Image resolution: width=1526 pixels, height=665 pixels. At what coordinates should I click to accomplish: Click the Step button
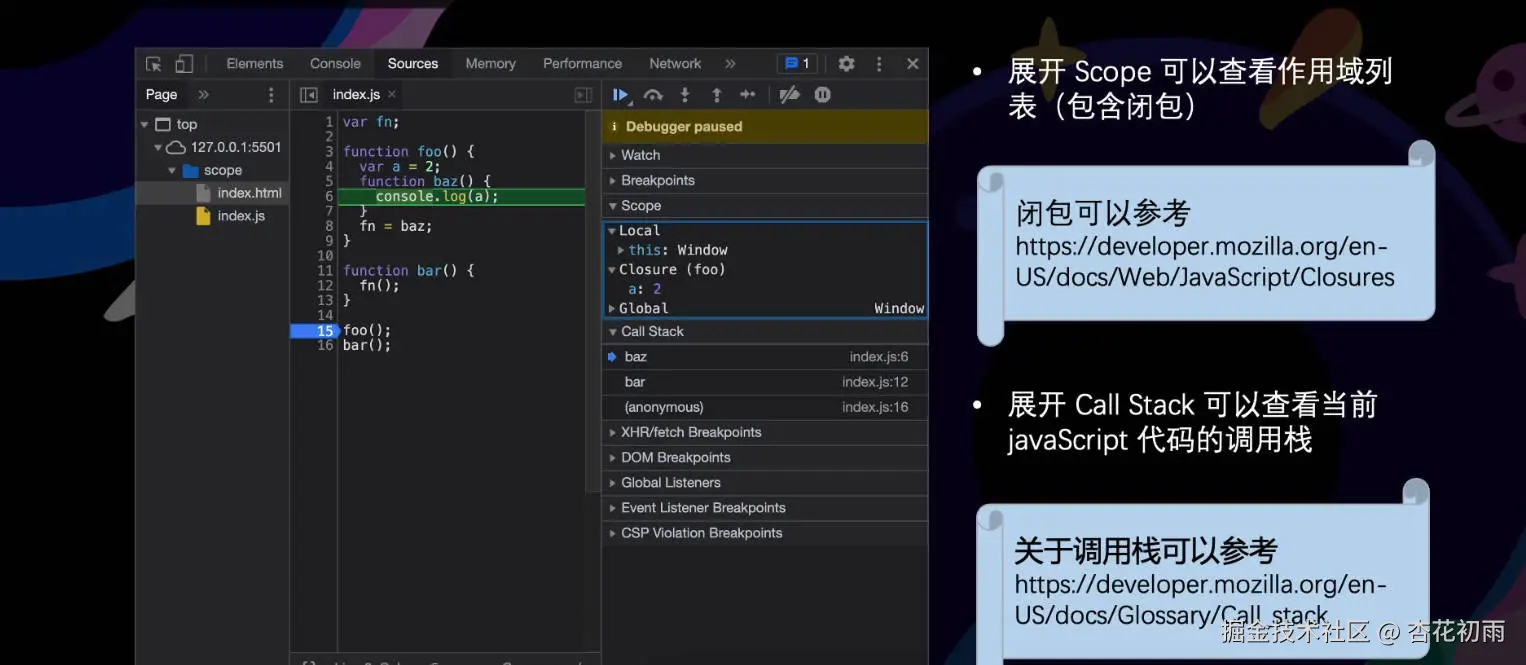click(748, 94)
